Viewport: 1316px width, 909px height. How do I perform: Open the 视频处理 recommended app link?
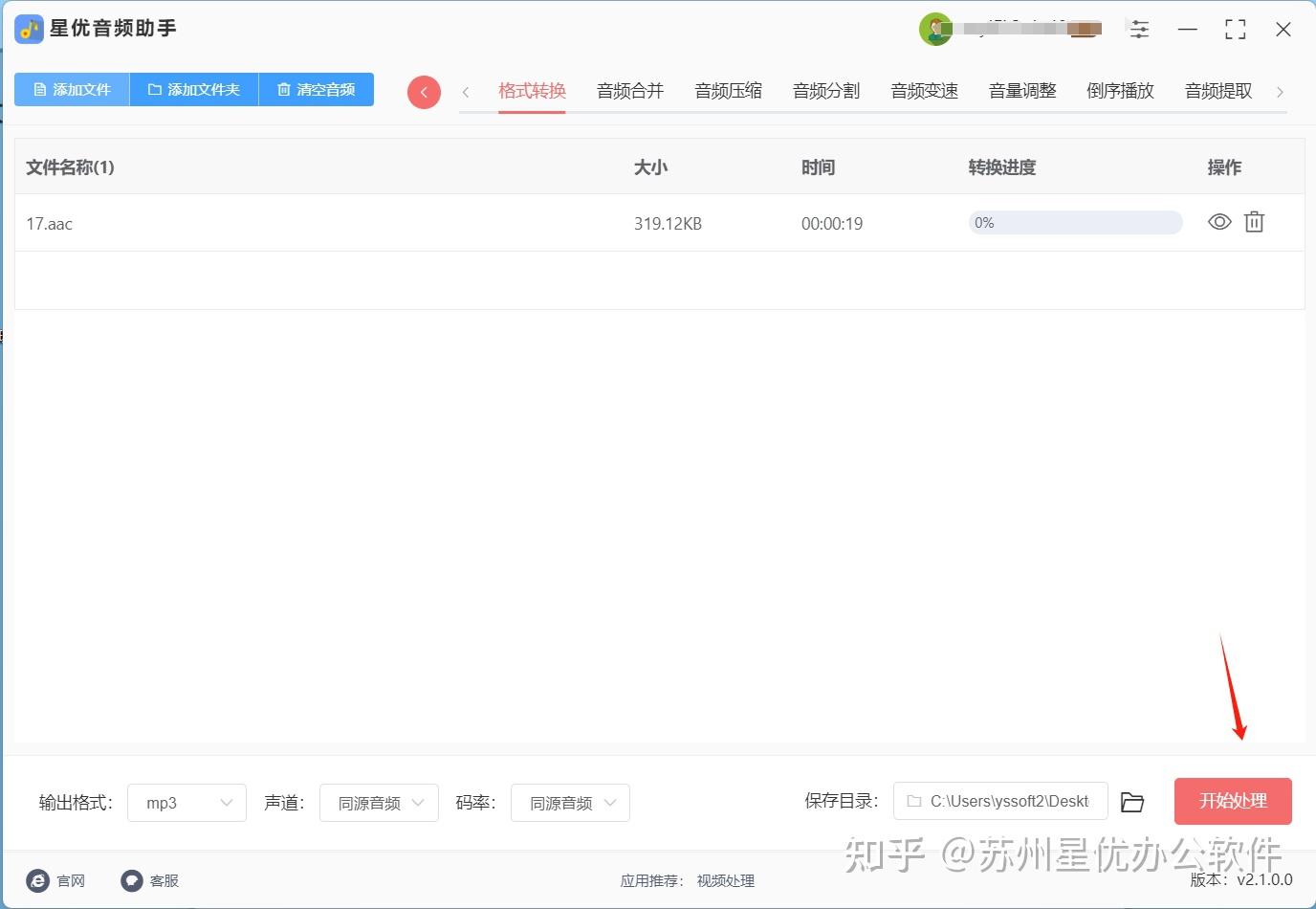[x=725, y=881]
